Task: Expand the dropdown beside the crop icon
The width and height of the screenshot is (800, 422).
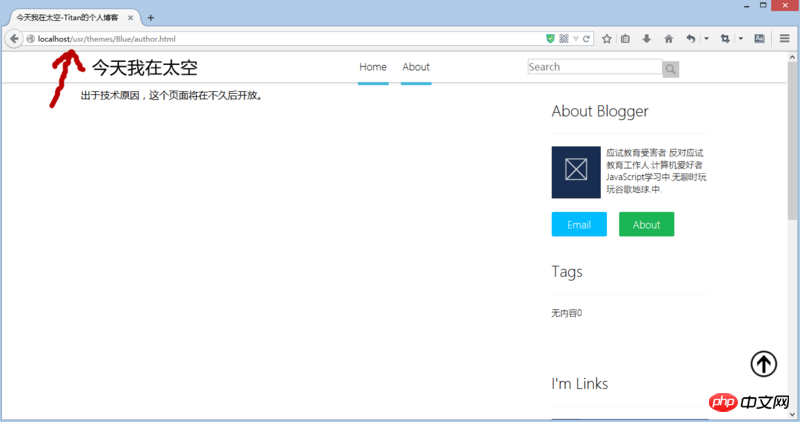Action: [x=741, y=39]
